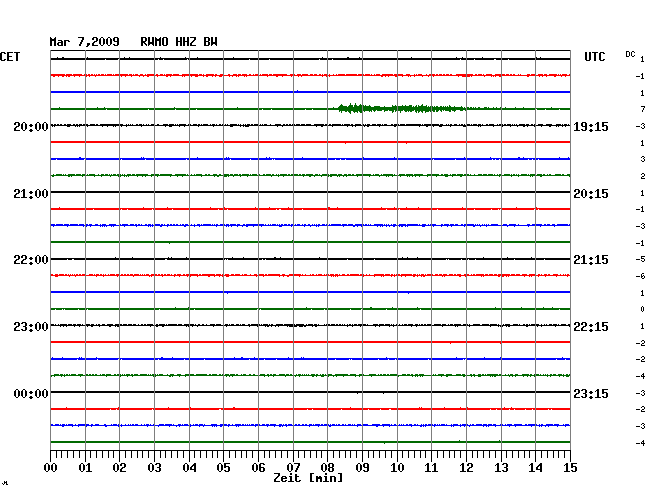
Task: Click minute tick label "13" on time axis
Action: tap(501, 468)
